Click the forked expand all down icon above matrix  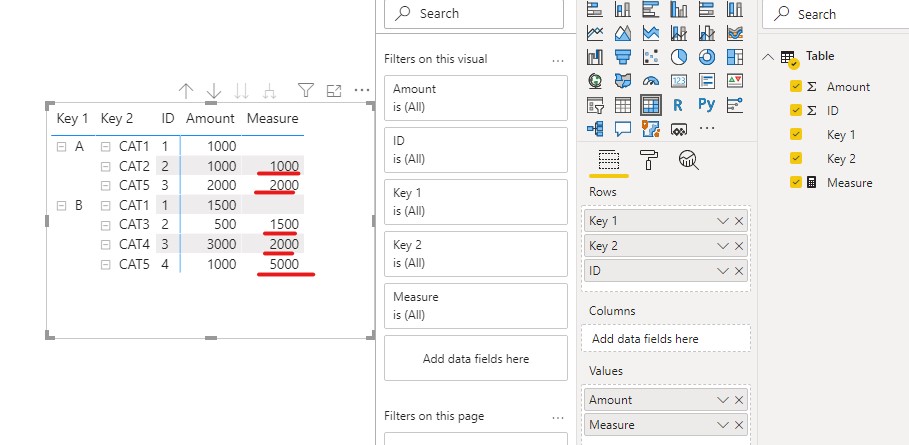coord(269,90)
